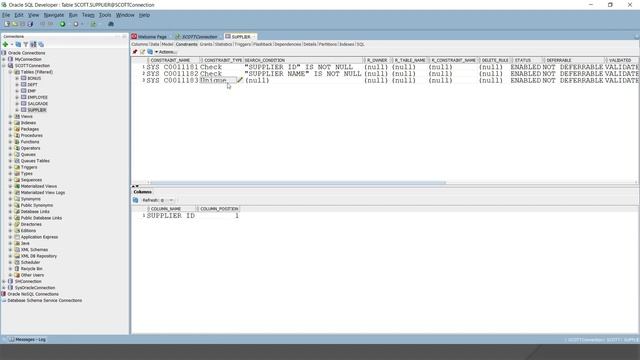The image size is (640, 360).
Task: Click the last icon in Connections toolbar
Action: [x=41, y=44]
